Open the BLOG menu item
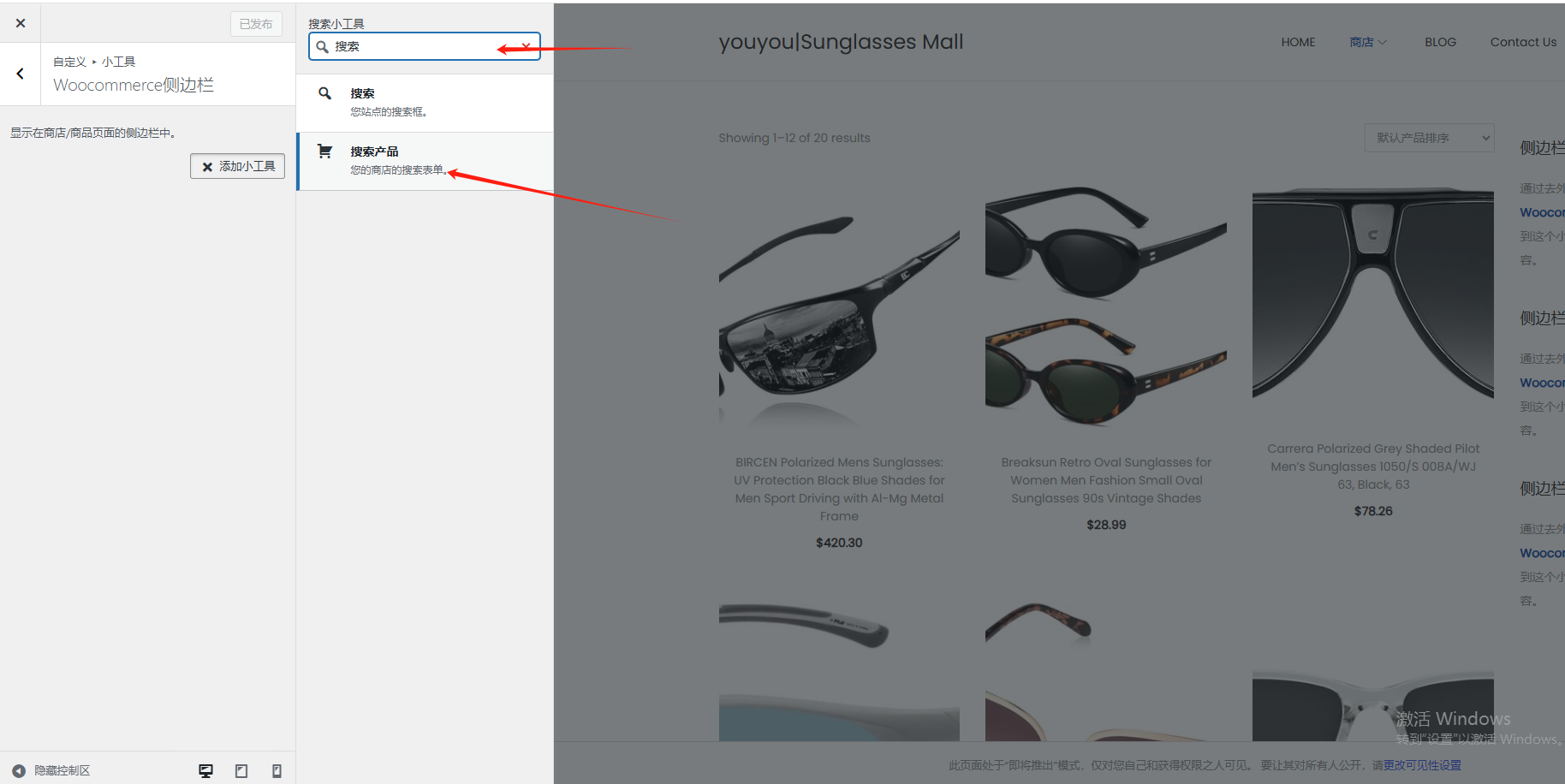 (1440, 42)
